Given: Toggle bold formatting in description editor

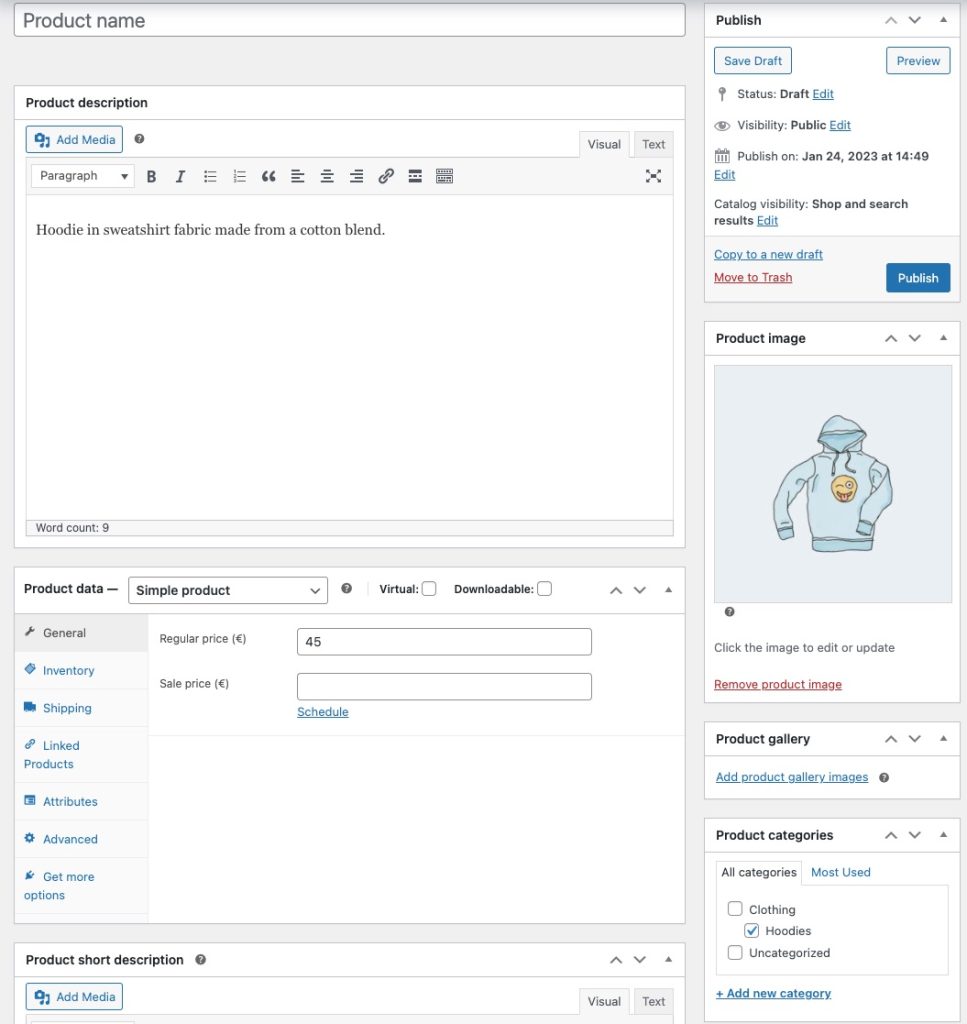Looking at the screenshot, I should [151, 176].
